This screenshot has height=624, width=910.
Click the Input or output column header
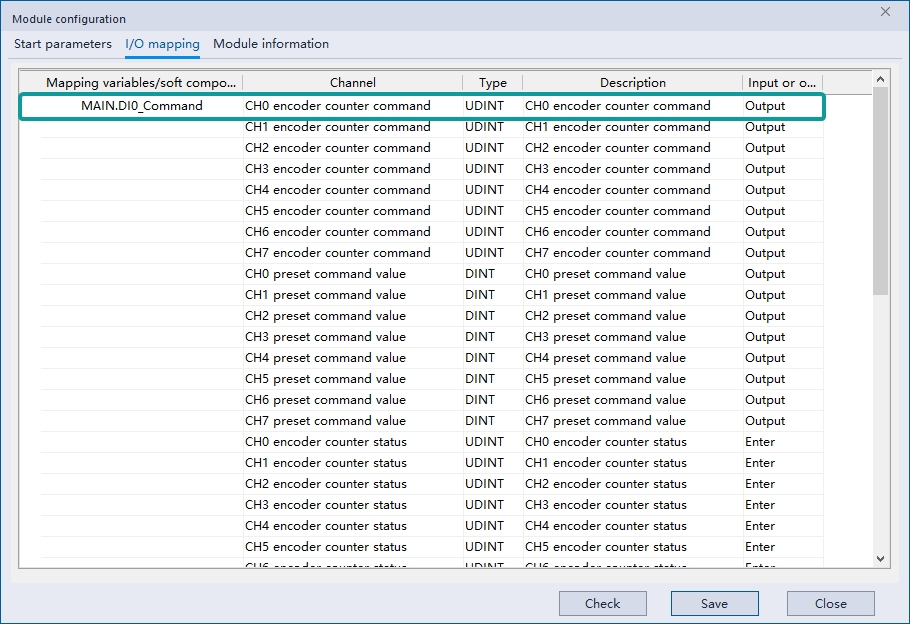point(782,83)
